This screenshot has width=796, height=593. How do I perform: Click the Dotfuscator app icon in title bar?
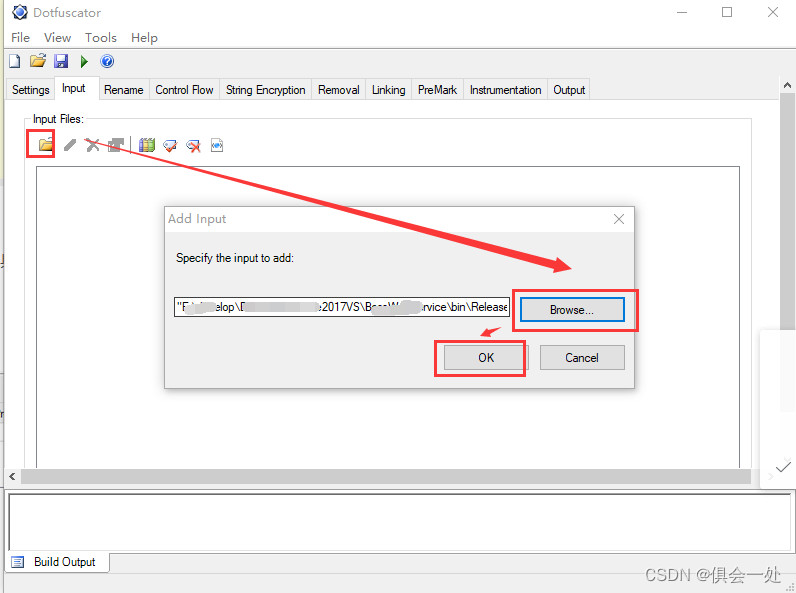click(19, 12)
